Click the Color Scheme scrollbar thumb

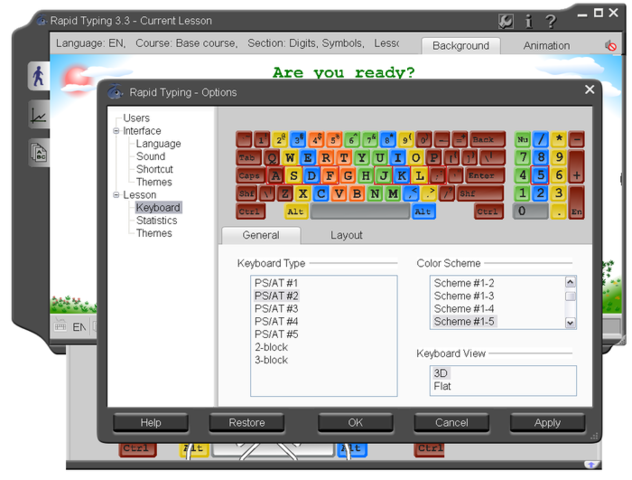coord(570,297)
